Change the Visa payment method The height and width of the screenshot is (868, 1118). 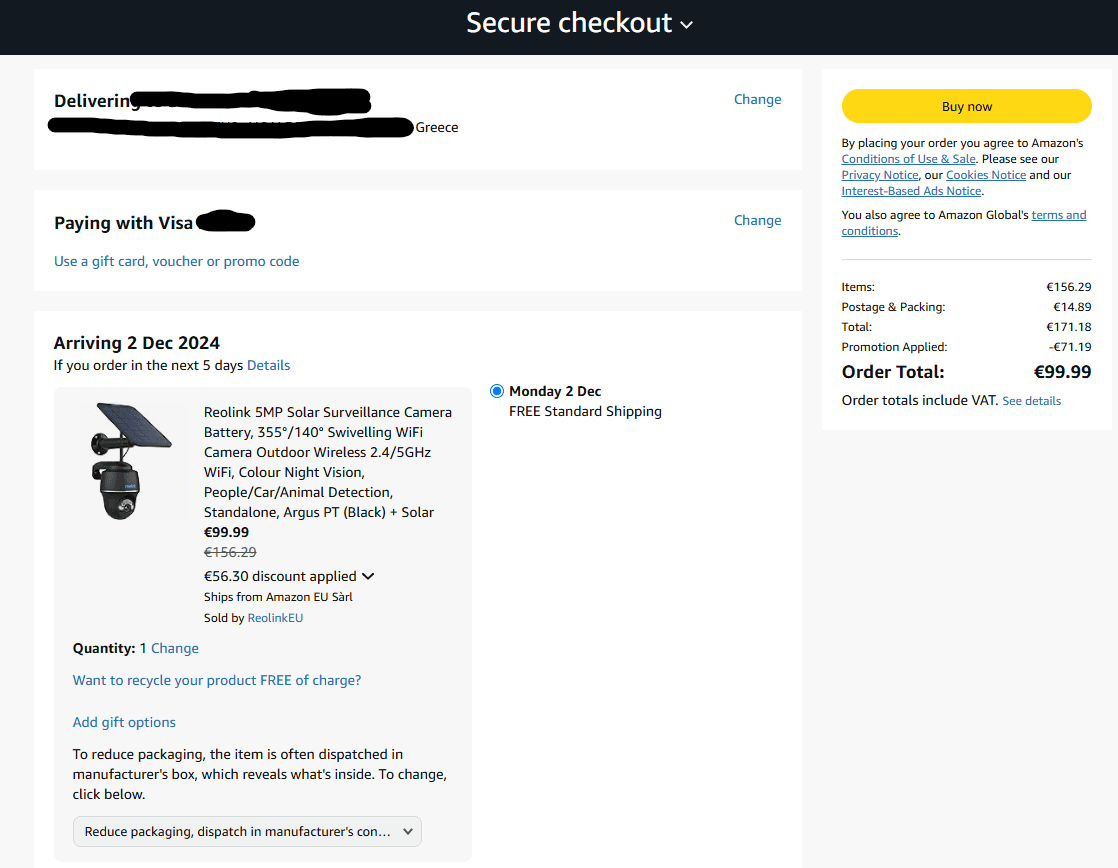(x=757, y=220)
